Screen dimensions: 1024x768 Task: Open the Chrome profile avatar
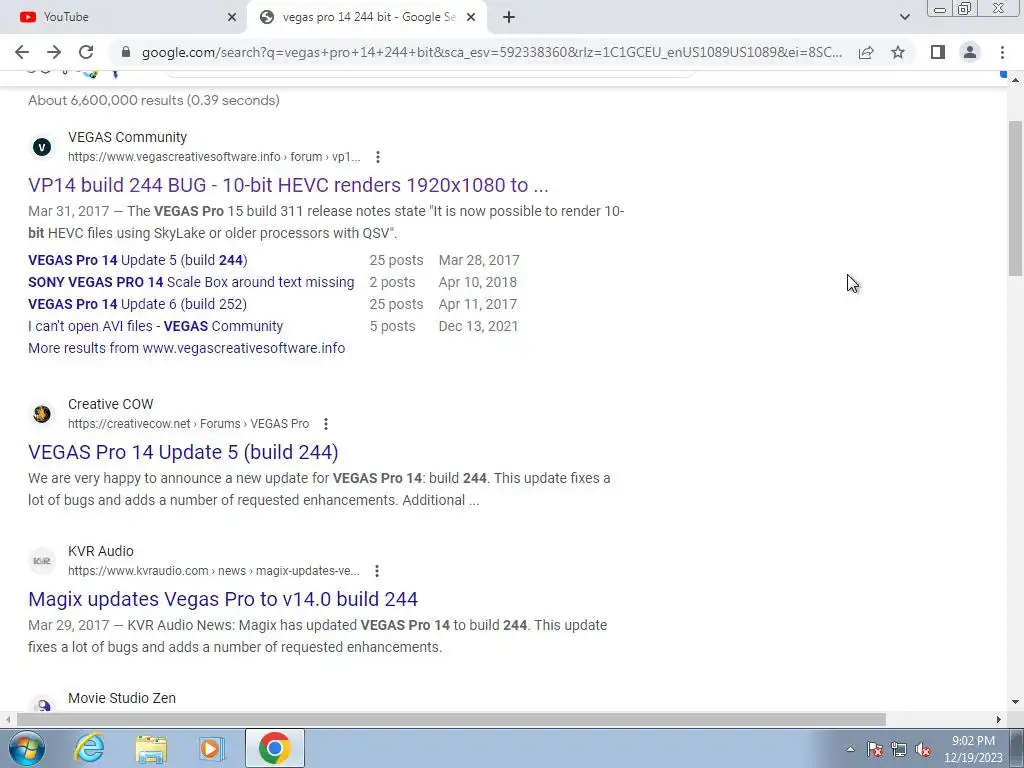(x=970, y=52)
